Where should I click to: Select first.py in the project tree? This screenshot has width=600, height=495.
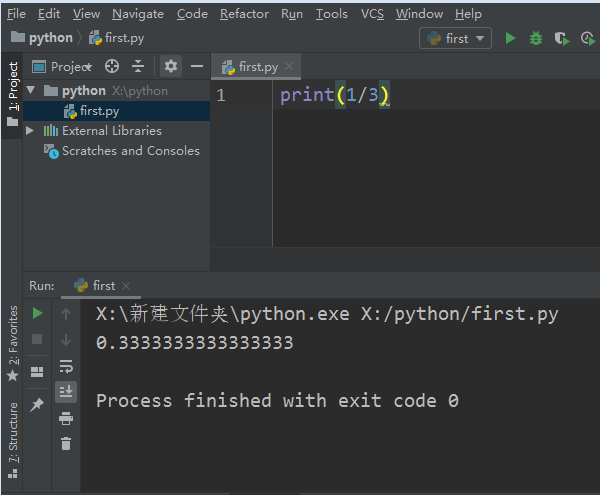tap(99, 111)
